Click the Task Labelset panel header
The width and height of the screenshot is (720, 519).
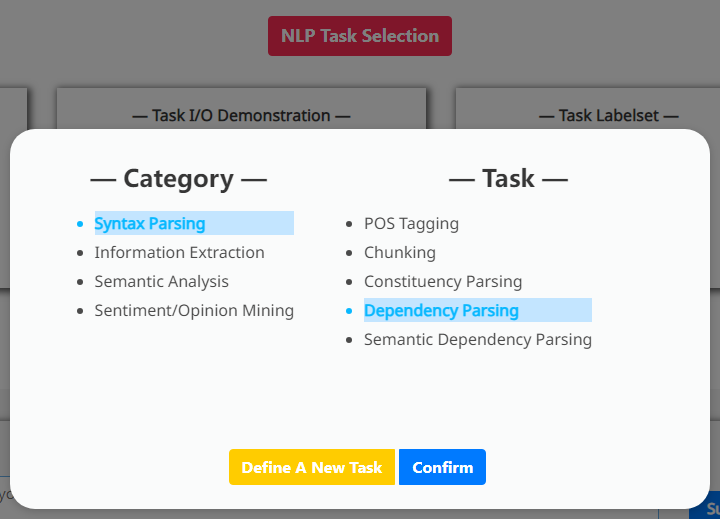(608, 116)
